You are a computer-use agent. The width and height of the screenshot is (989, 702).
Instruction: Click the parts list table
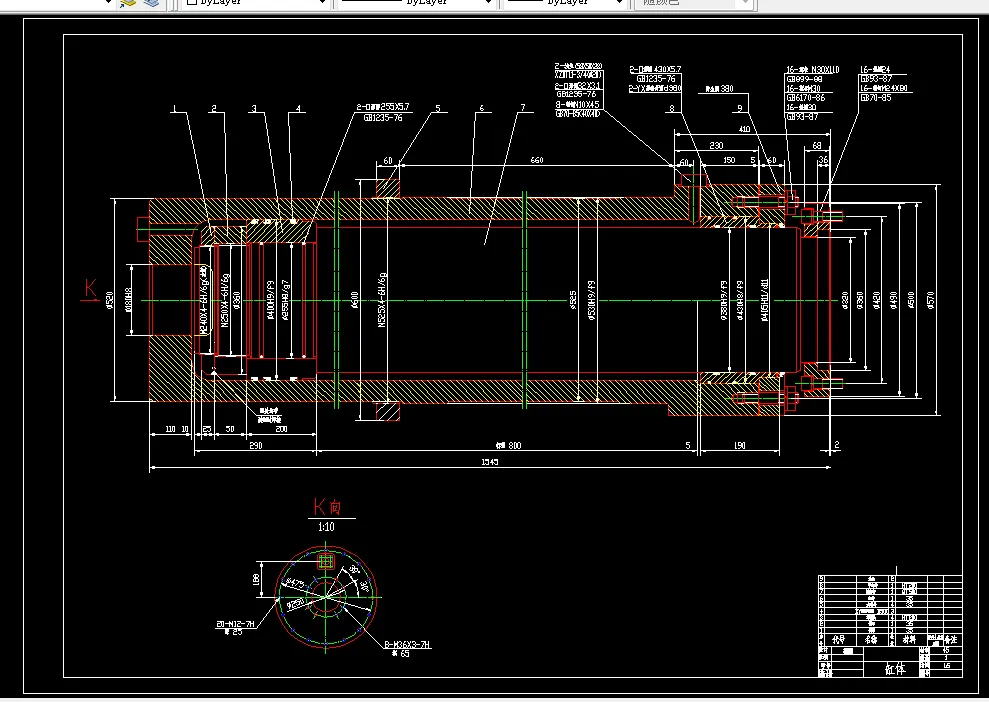pyautogui.click(x=890, y=611)
